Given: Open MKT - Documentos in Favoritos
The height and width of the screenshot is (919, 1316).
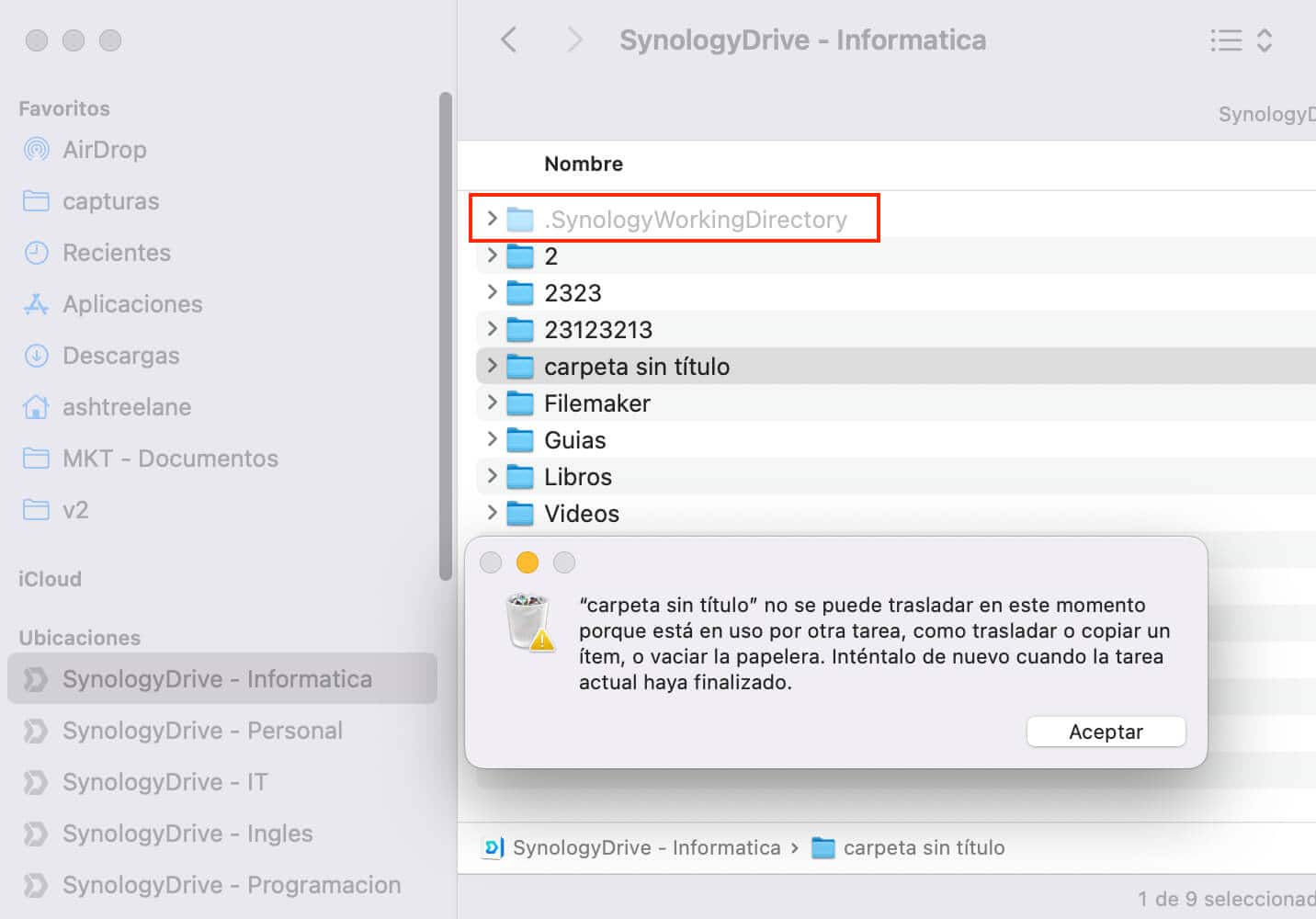Looking at the screenshot, I should pyautogui.click(x=170, y=459).
